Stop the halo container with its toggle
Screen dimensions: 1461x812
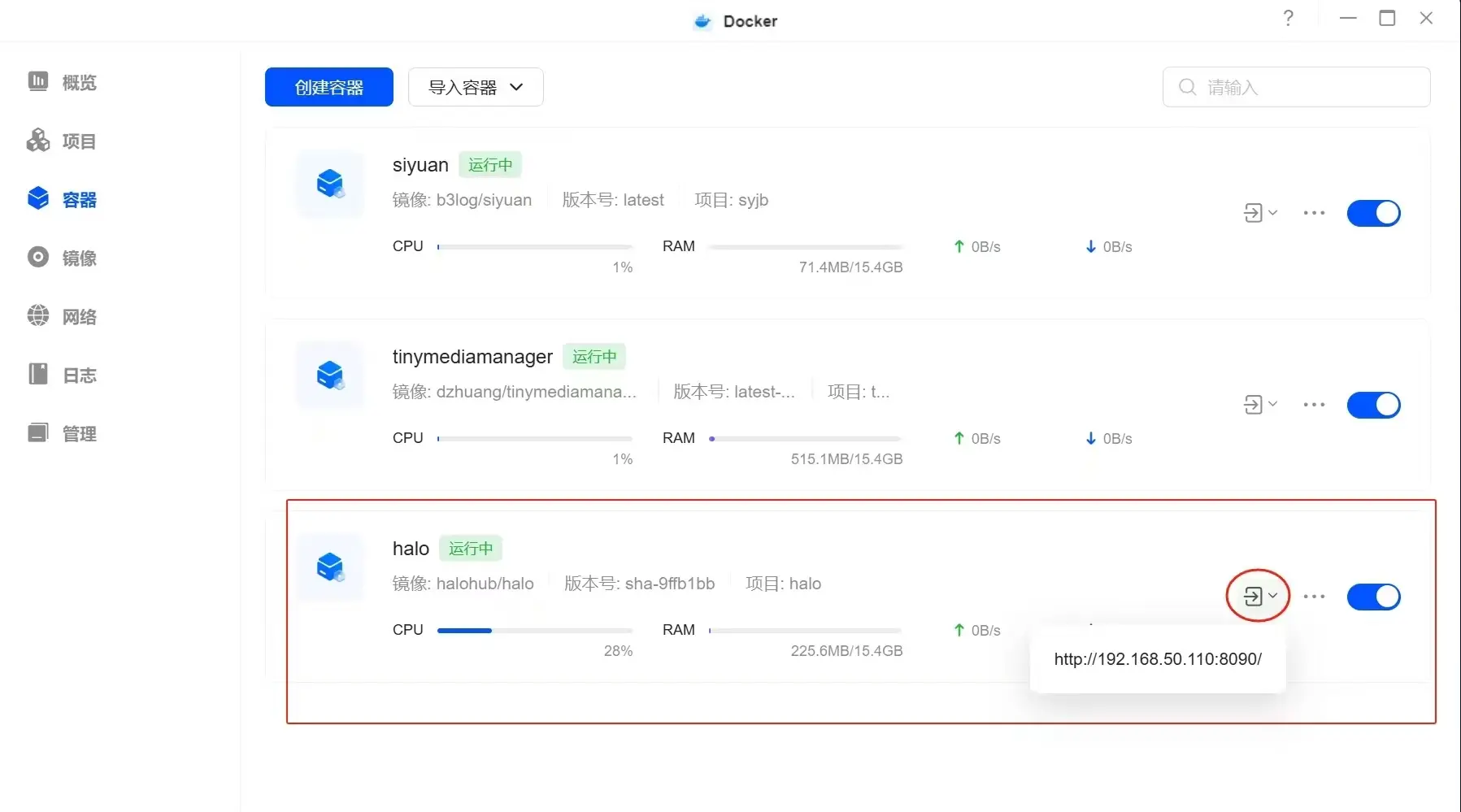pos(1373,597)
